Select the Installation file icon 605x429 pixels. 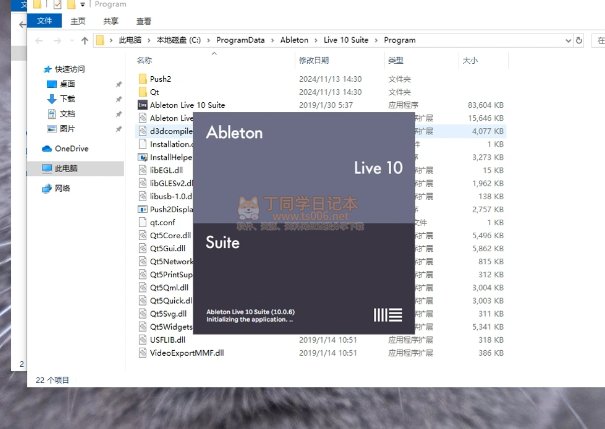[143, 144]
